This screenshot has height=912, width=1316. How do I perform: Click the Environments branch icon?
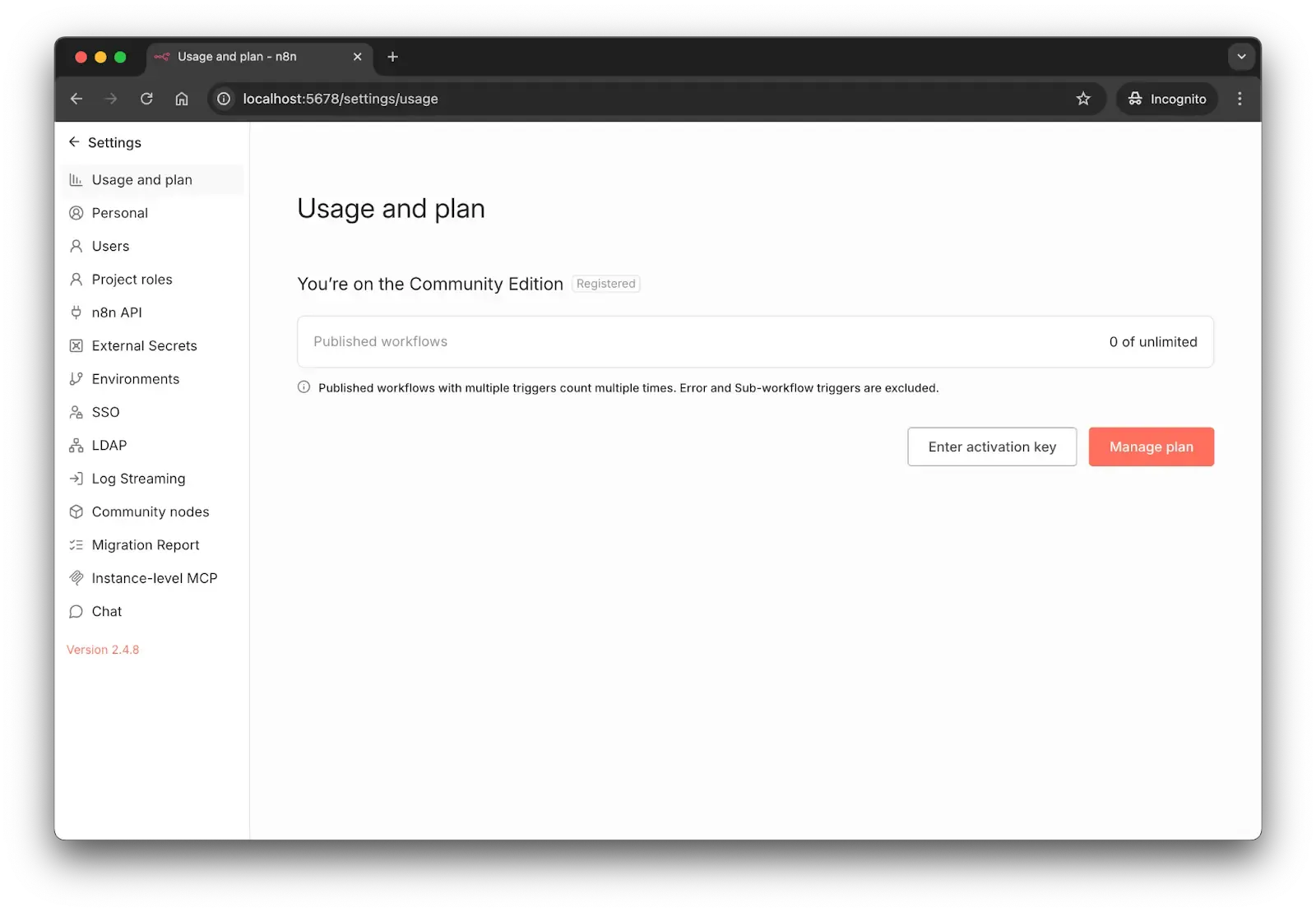(x=76, y=379)
